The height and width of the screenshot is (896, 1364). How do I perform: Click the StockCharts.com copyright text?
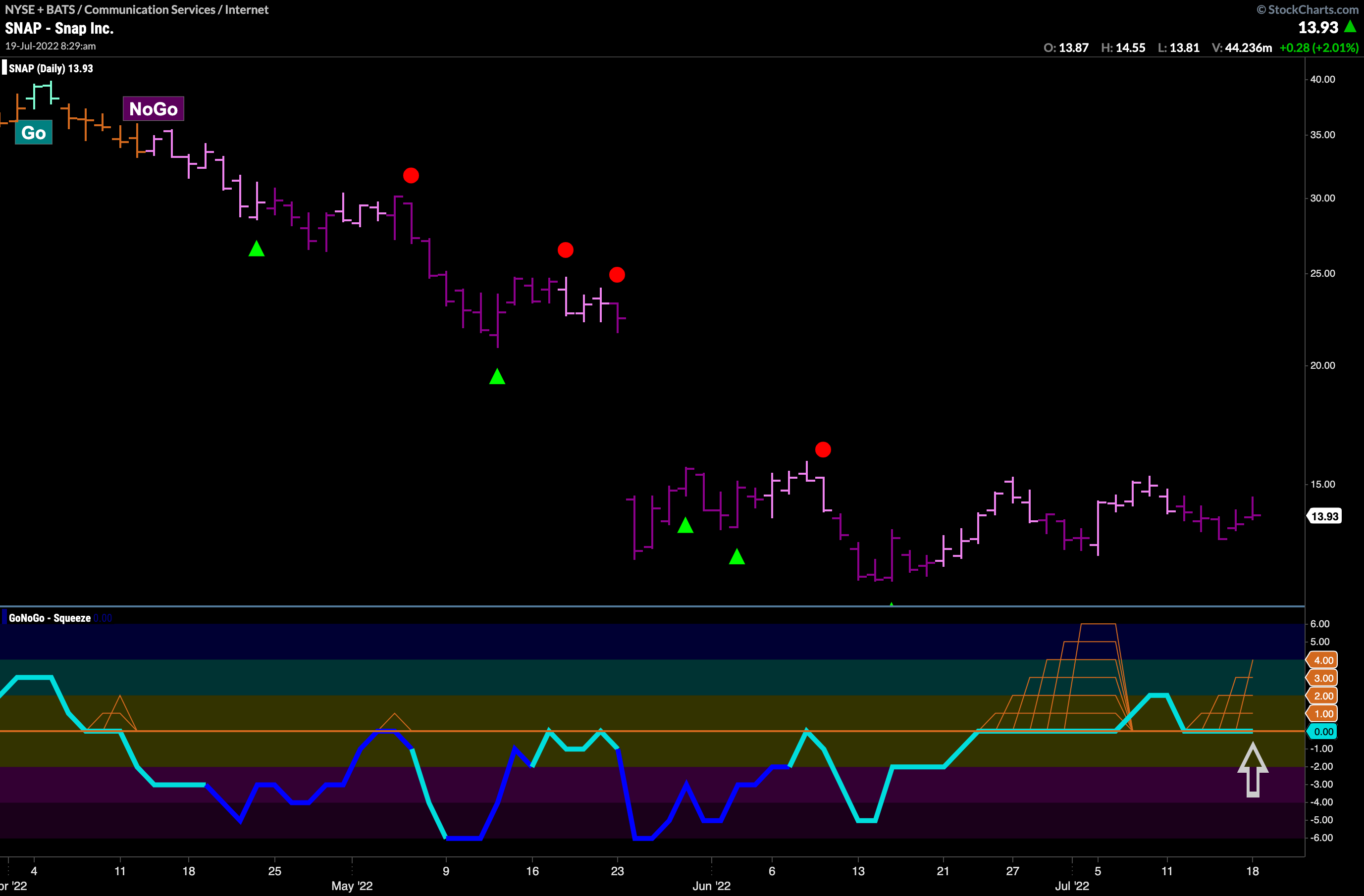(x=1307, y=9)
